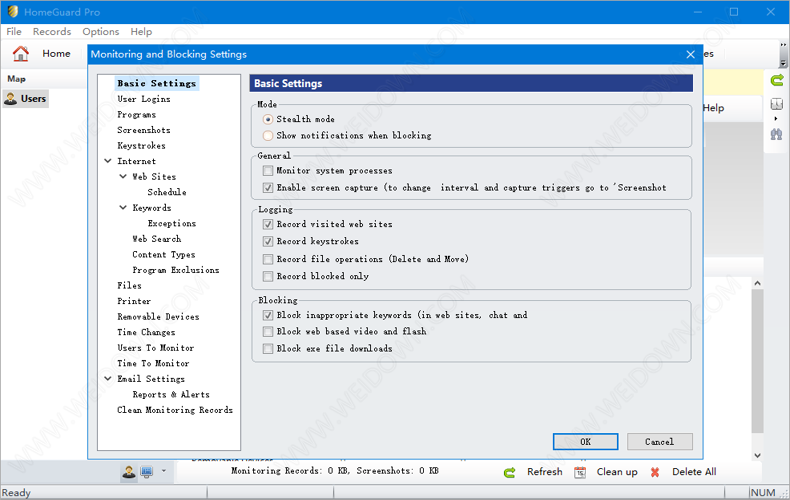This screenshot has height=500, width=790.
Task: Select Screenshots in the settings tree
Action: [x=144, y=130]
